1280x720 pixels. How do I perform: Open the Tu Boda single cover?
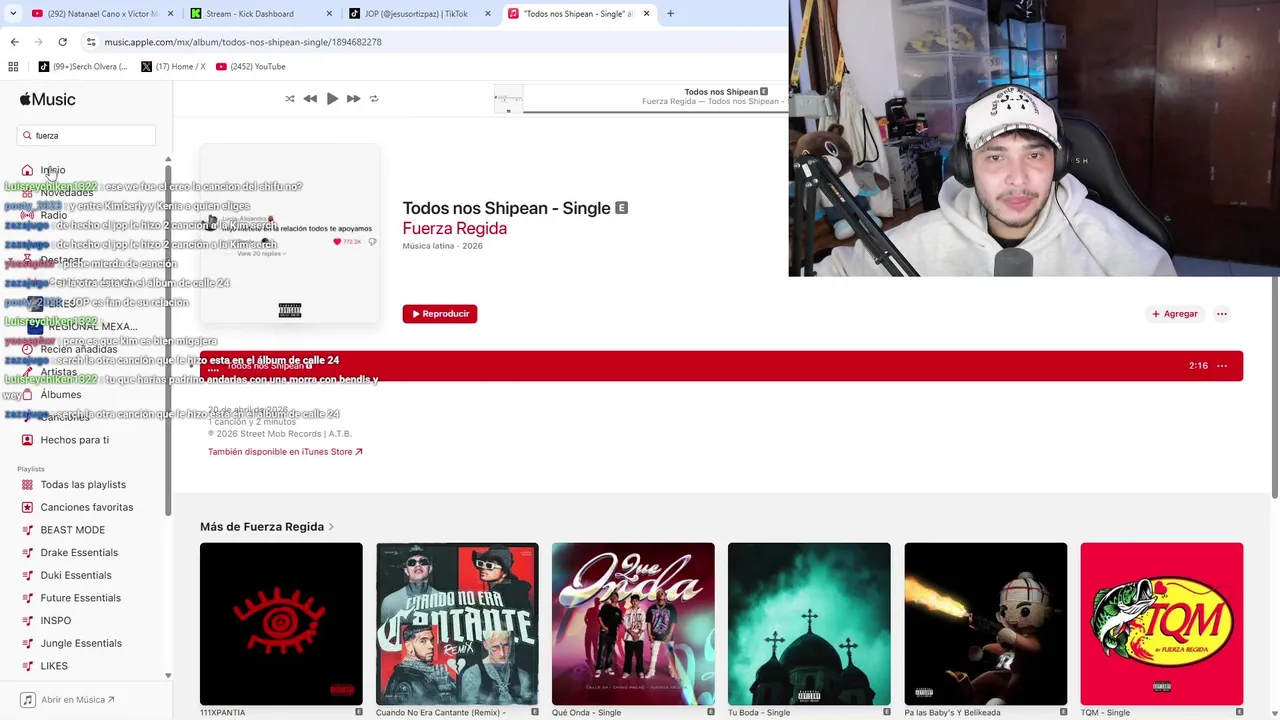[x=809, y=624]
